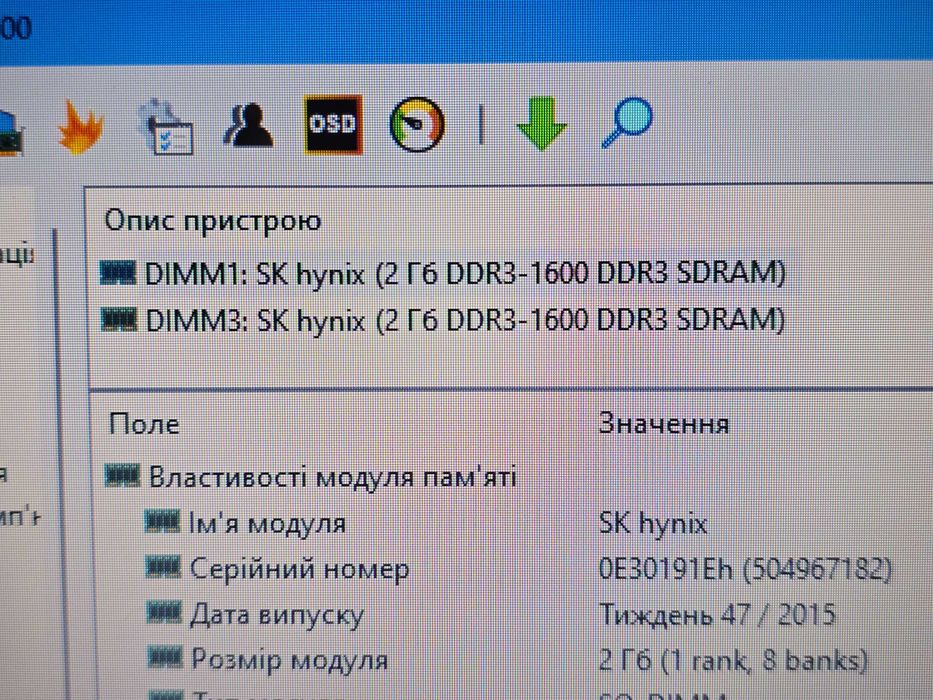Select 'Властивості модуля пам'яті' group row
This screenshot has width=933, height=700.
(x=311, y=477)
